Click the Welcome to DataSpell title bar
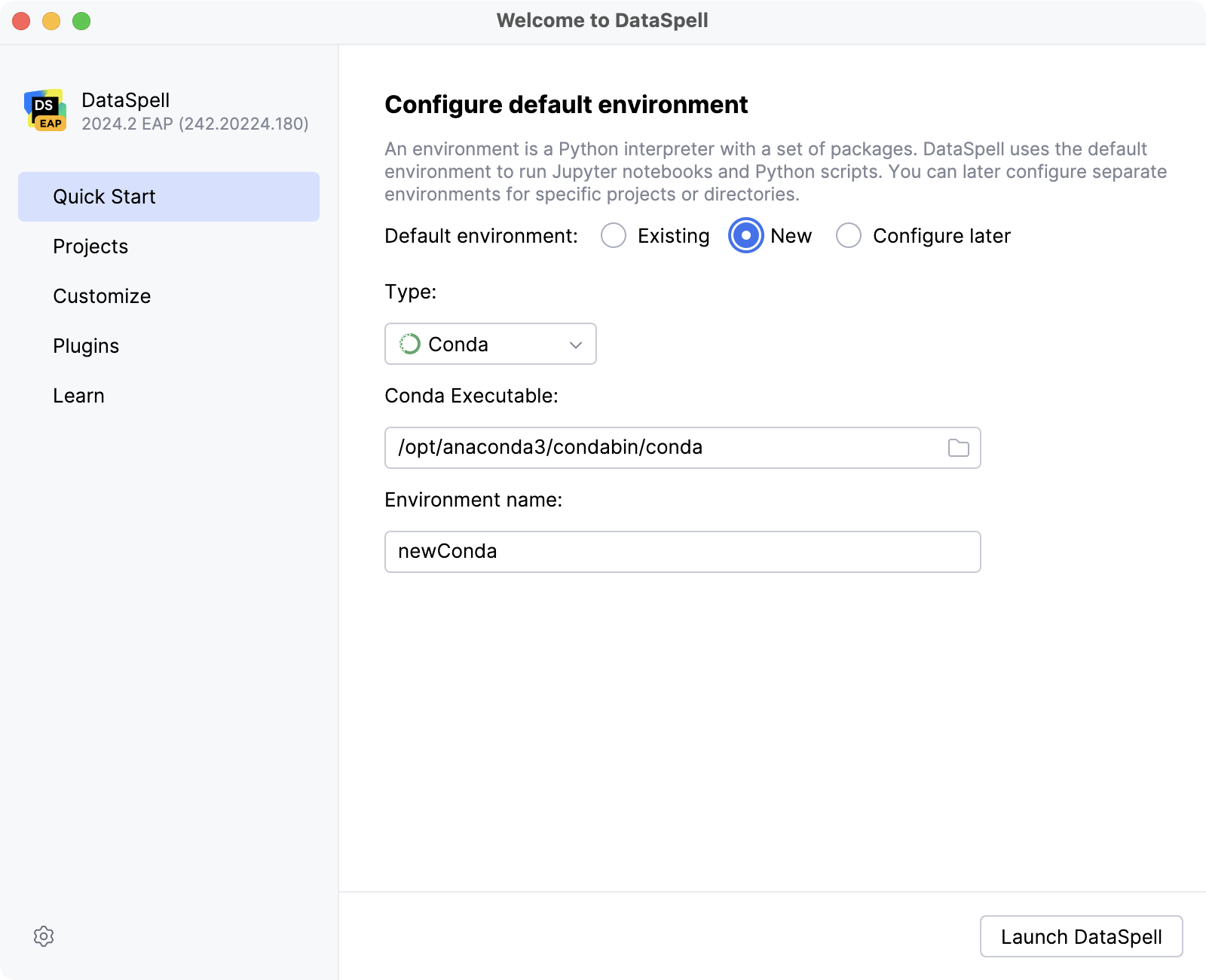 point(602,20)
